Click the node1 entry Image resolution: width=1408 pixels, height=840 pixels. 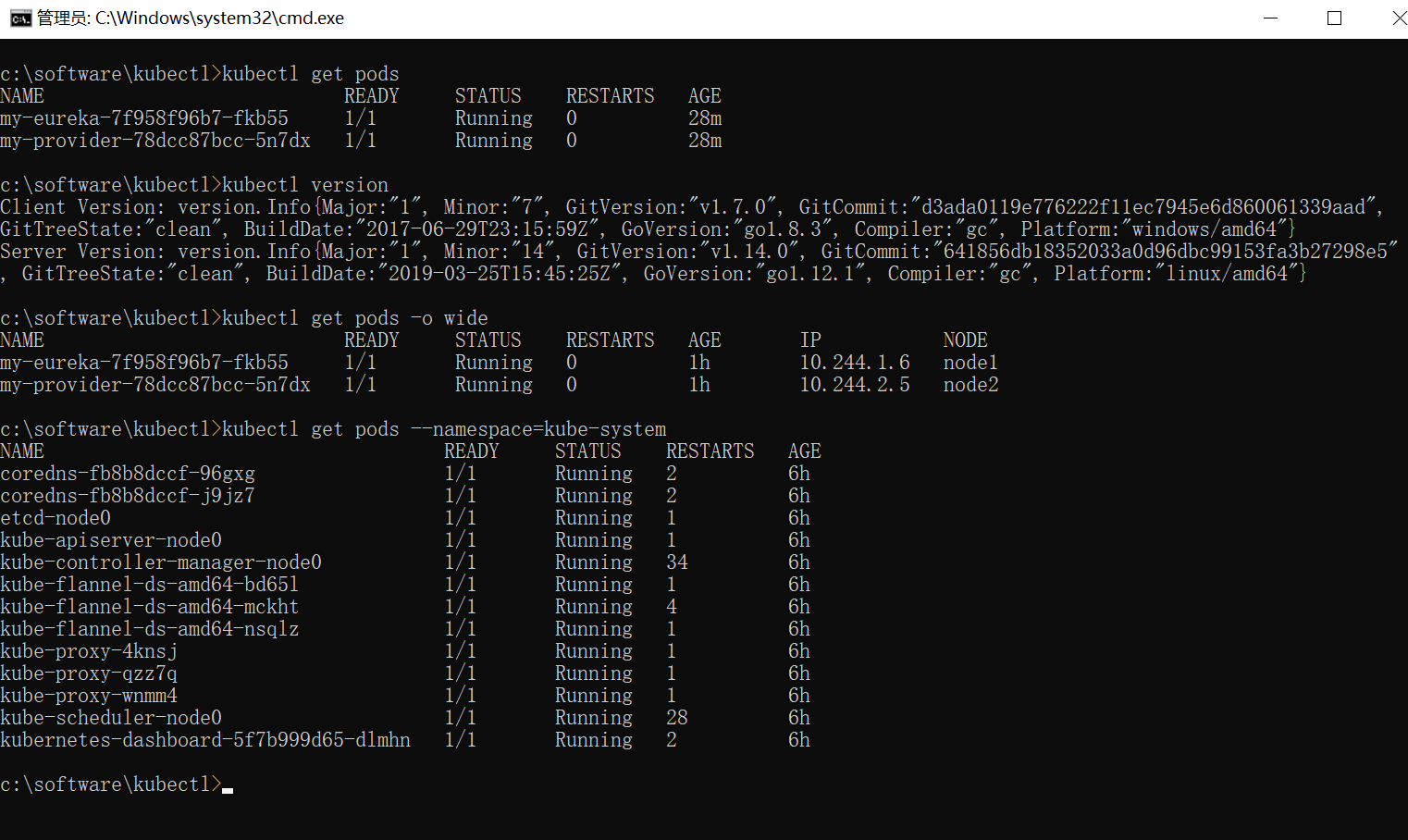click(x=970, y=363)
